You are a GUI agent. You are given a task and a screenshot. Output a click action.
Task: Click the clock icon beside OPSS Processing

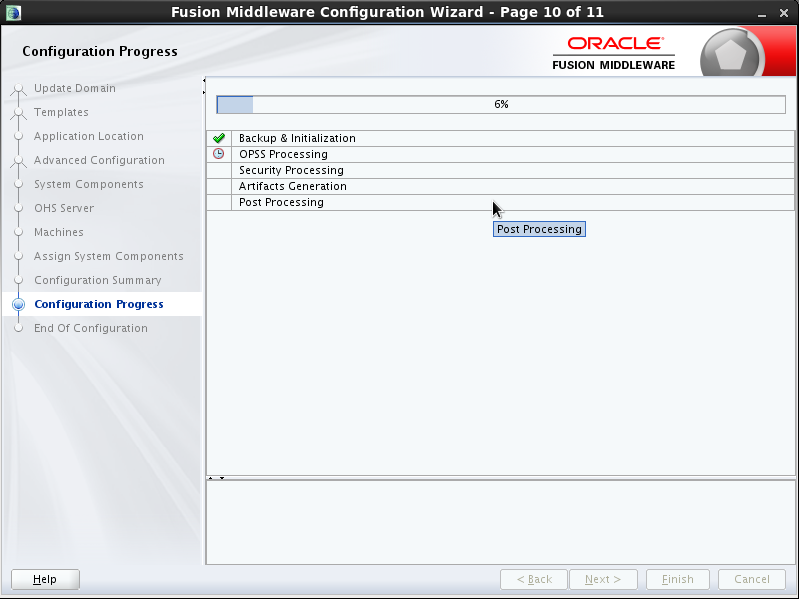pos(219,154)
